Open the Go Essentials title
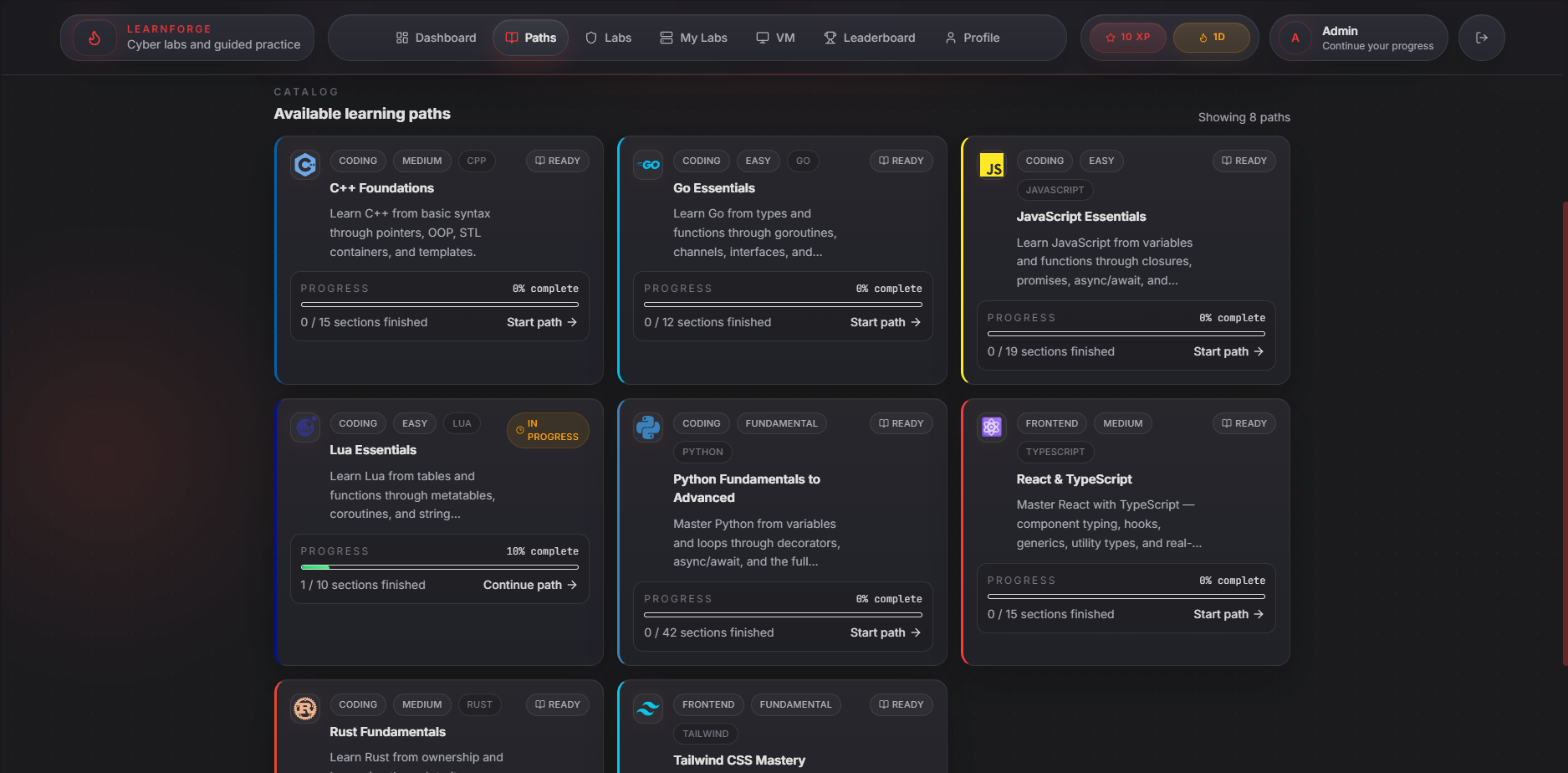Image resolution: width=1568 pixels, height=773 pixels. pyautogui.click(x=714, y=188)
